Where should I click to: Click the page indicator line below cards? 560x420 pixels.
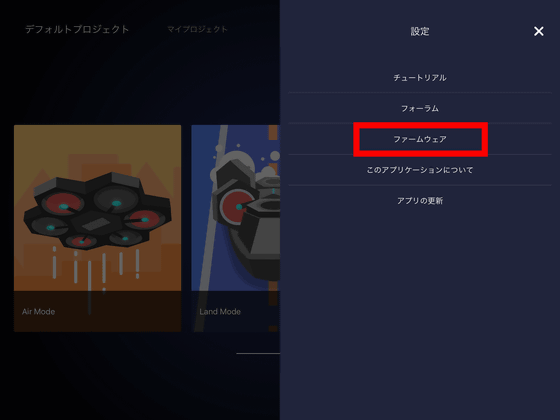pos(258,354)
